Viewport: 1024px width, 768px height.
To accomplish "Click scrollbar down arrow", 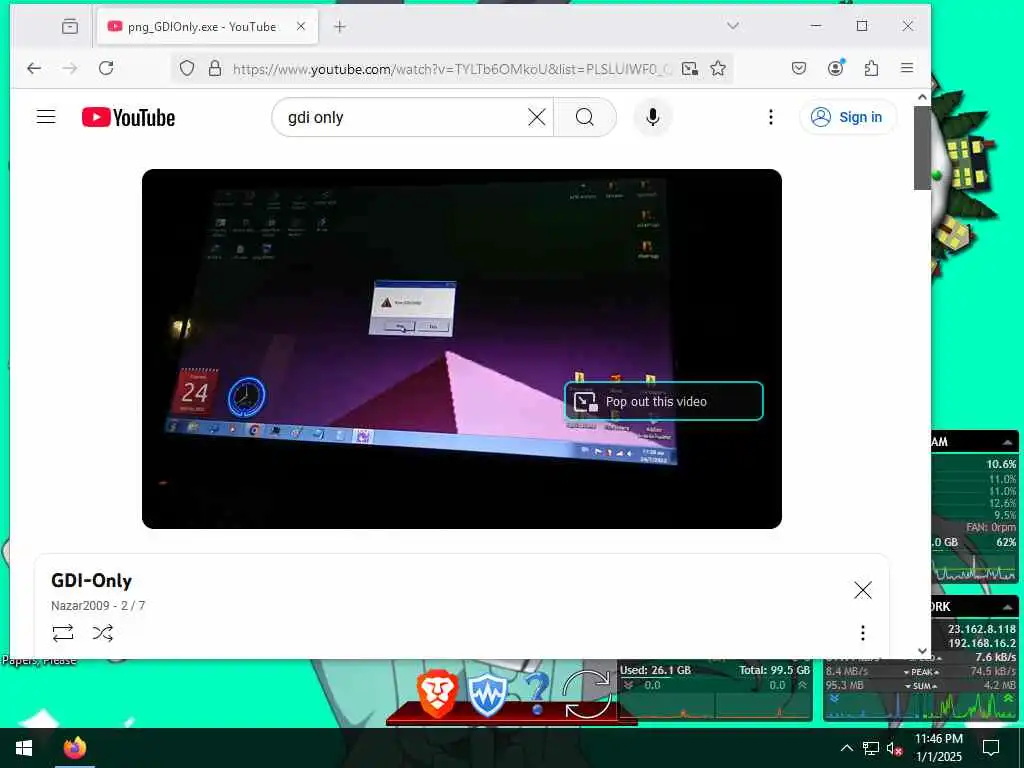I will pyautogui.click(x=922, y=650).
